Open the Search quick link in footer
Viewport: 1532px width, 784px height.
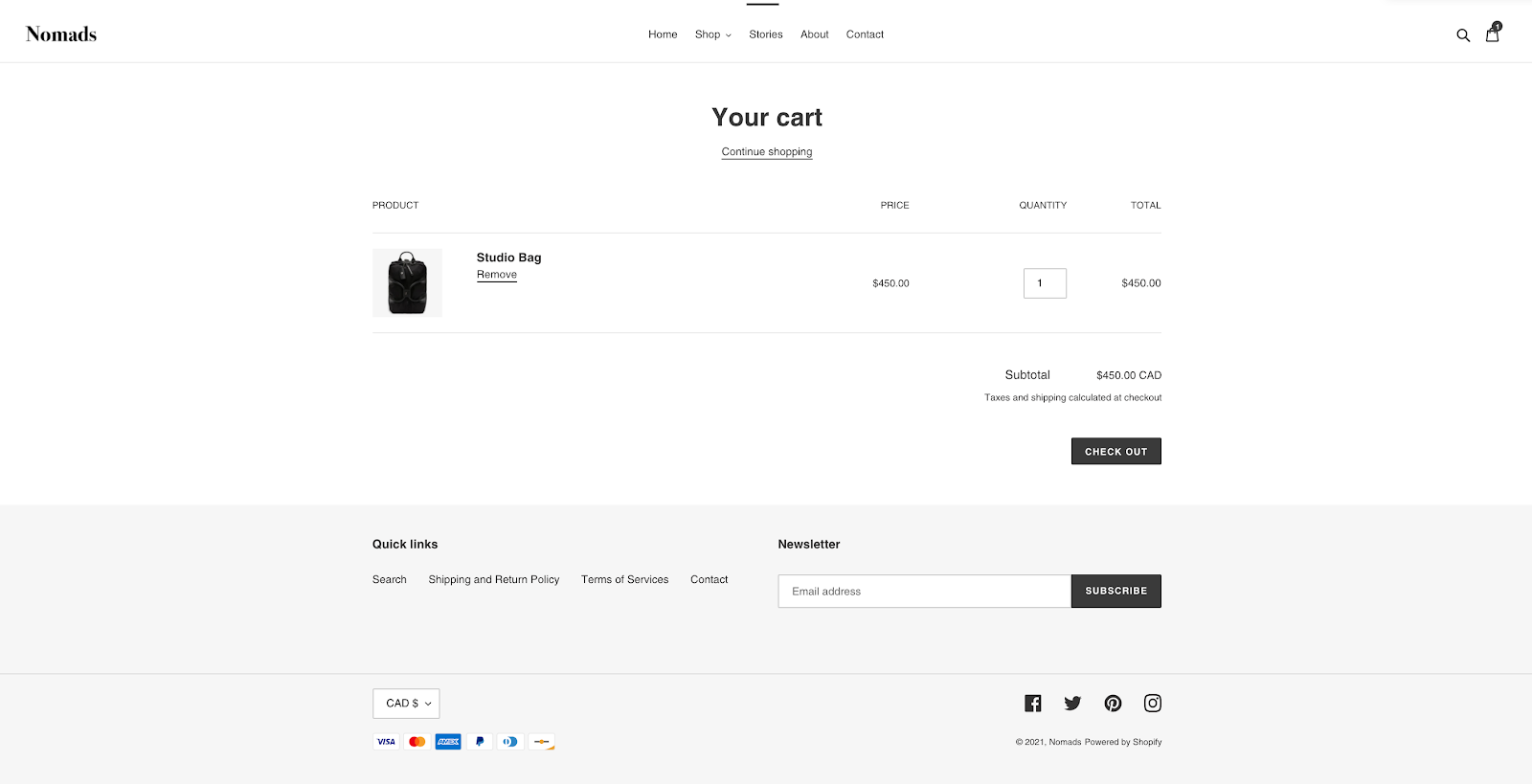coord(390,580)
